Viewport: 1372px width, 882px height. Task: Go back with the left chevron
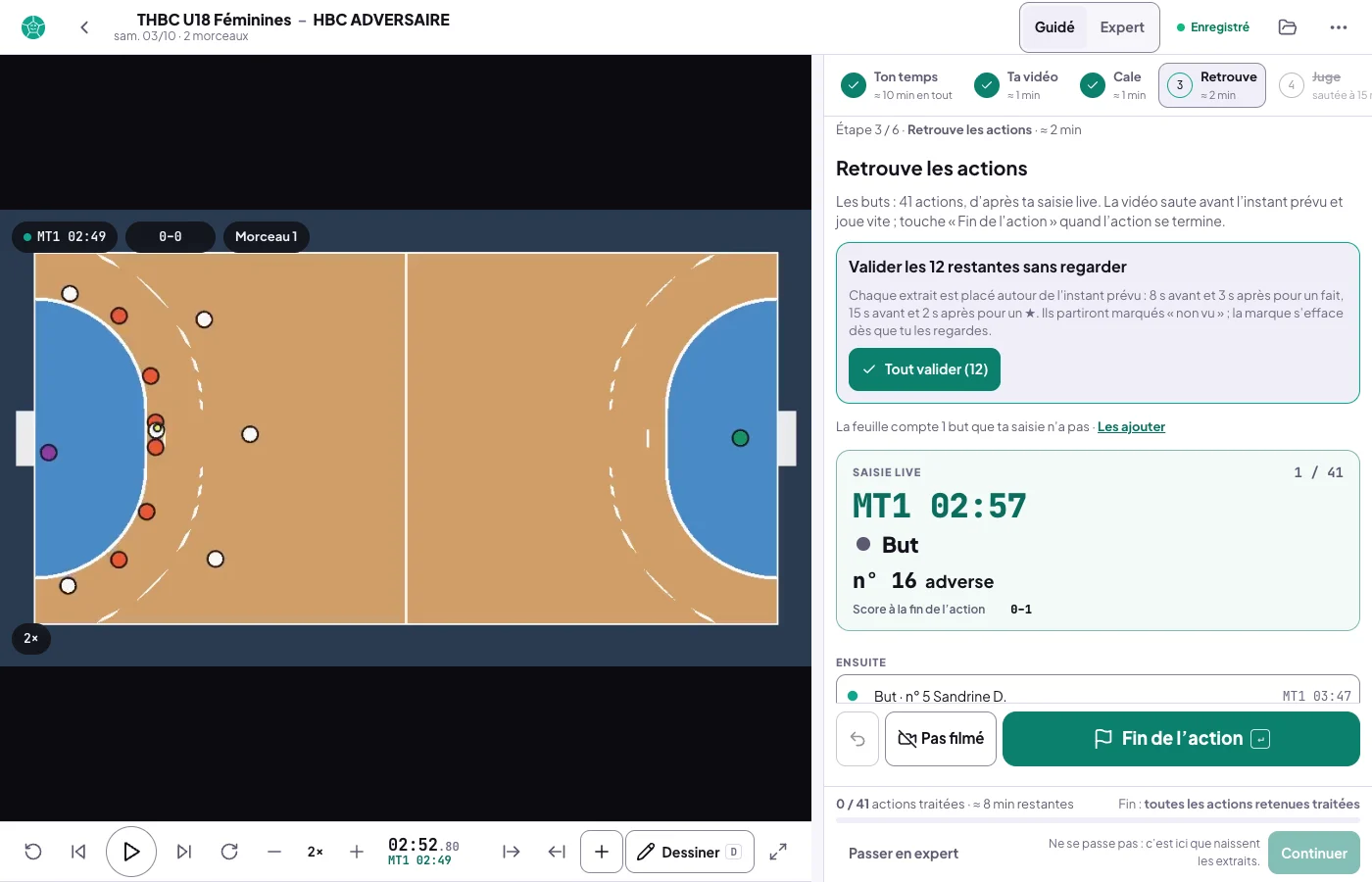(x=84, y=27)
